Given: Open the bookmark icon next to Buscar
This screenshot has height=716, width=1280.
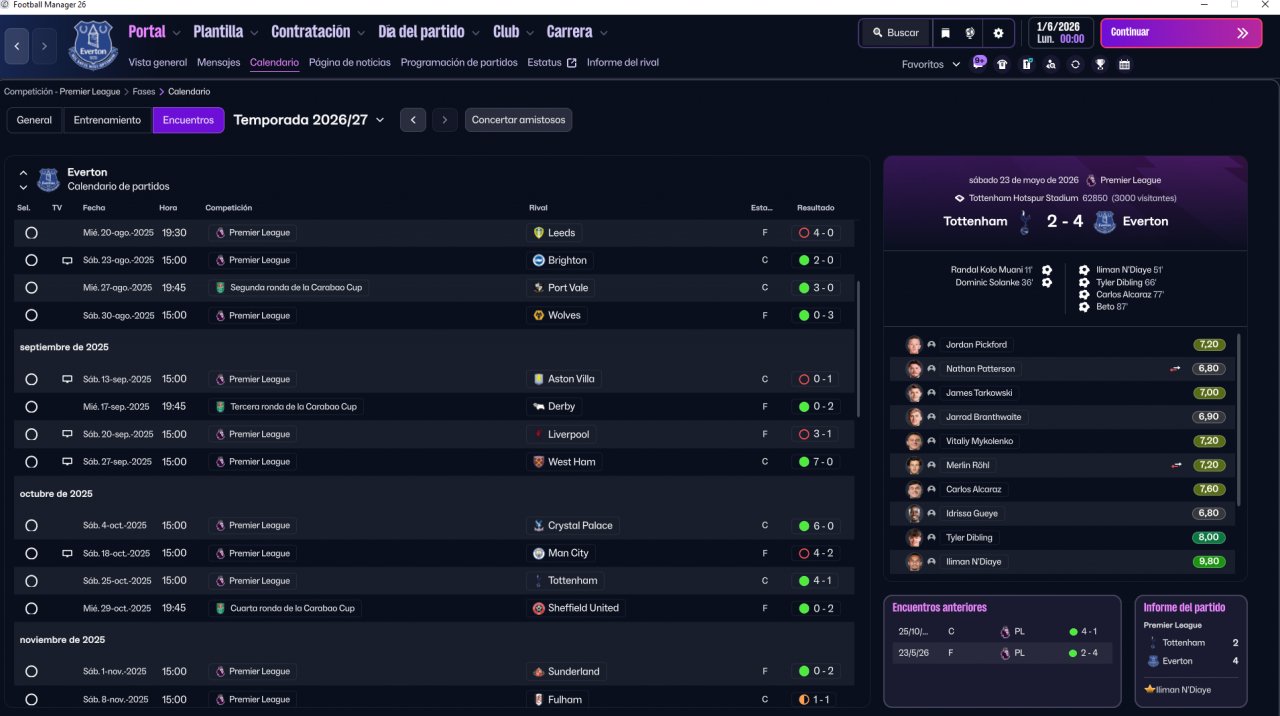Looking at the screenshot, I should coord(945,33).
